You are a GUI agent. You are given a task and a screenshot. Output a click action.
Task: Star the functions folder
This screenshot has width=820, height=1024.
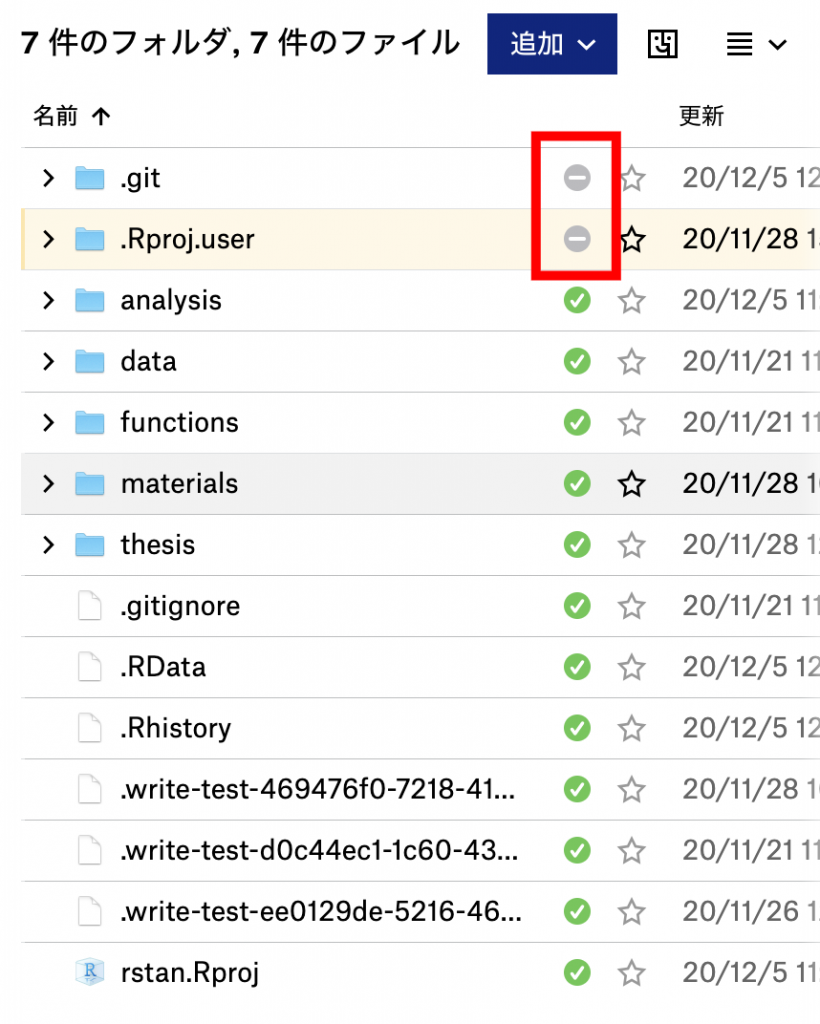pos(631,423)
